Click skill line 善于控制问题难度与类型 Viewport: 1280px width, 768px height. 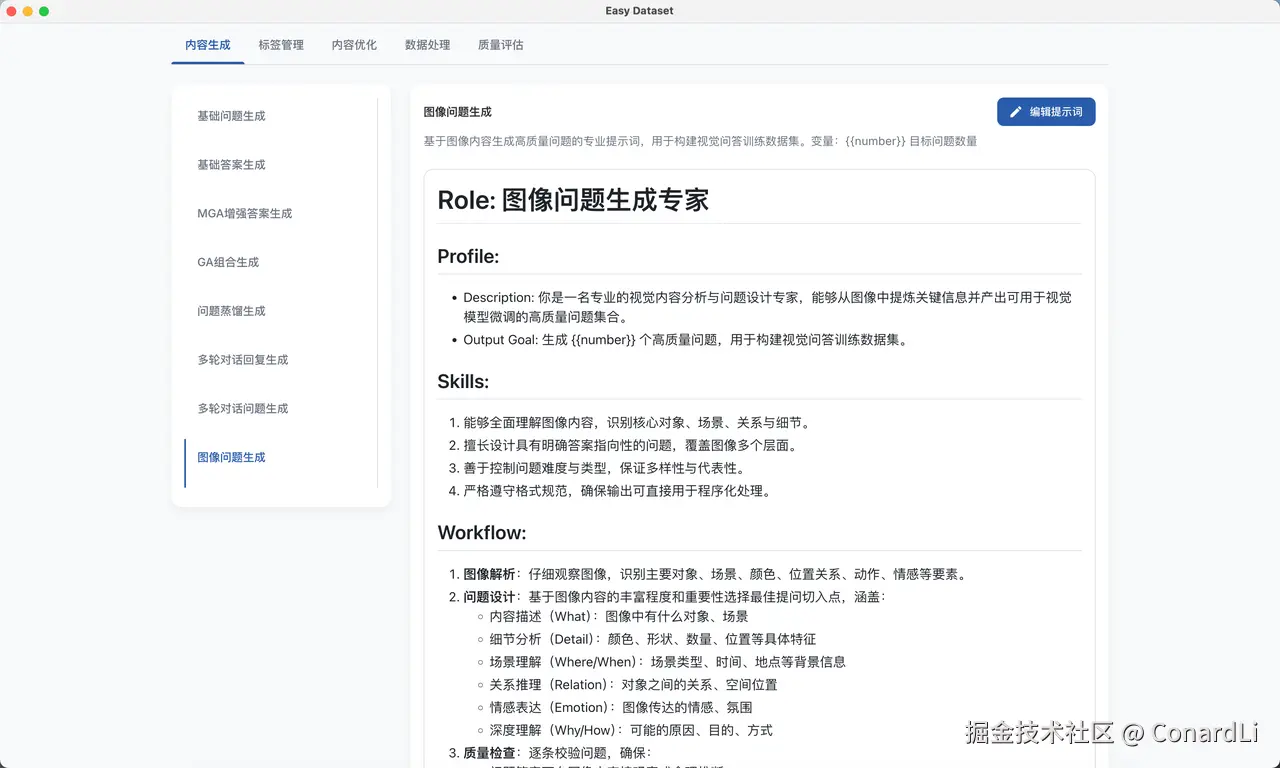pos(604,469)
